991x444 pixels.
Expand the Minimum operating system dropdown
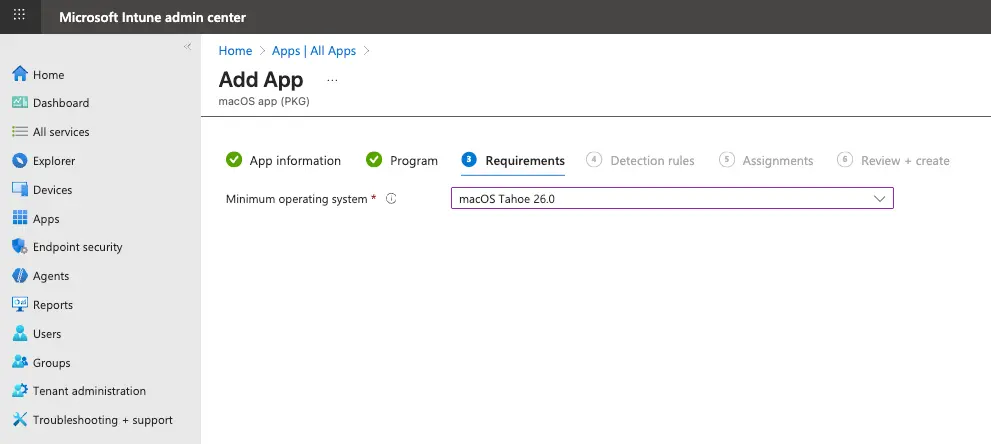pos(671,199)
